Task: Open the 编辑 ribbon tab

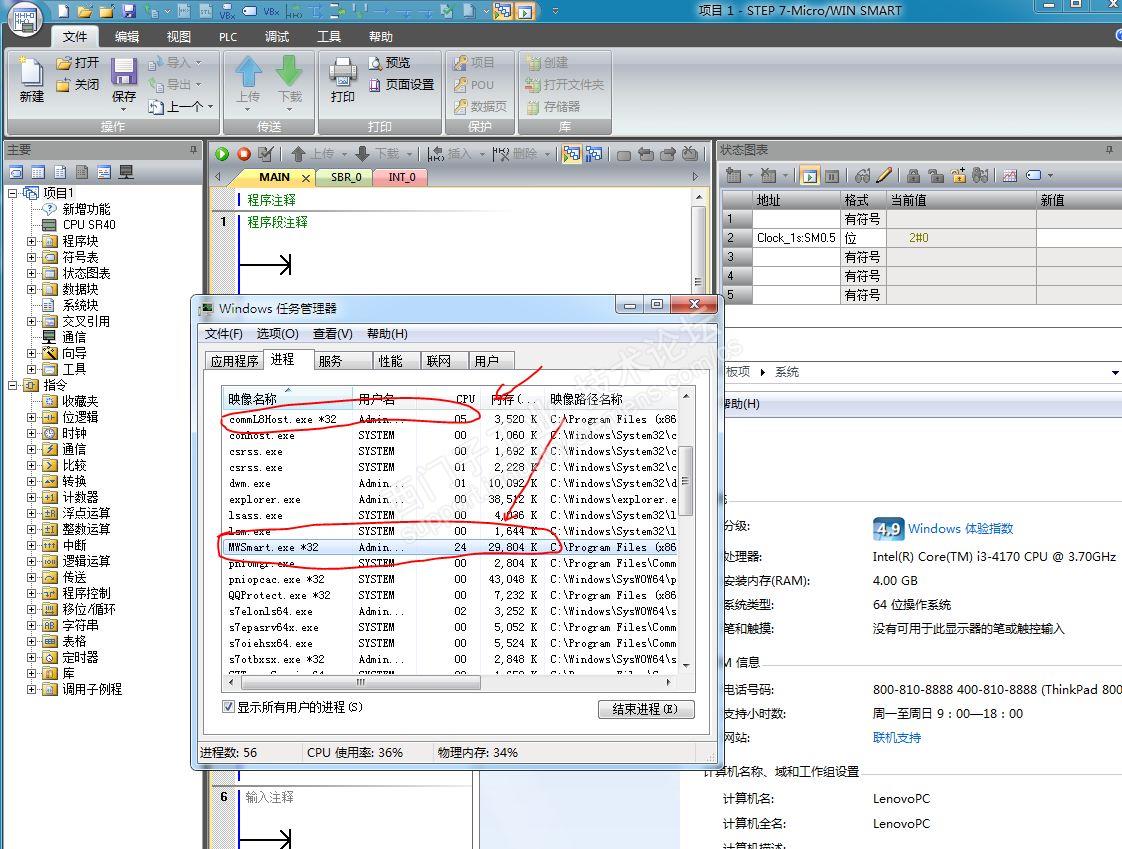Action: click(x=127, y=37)
